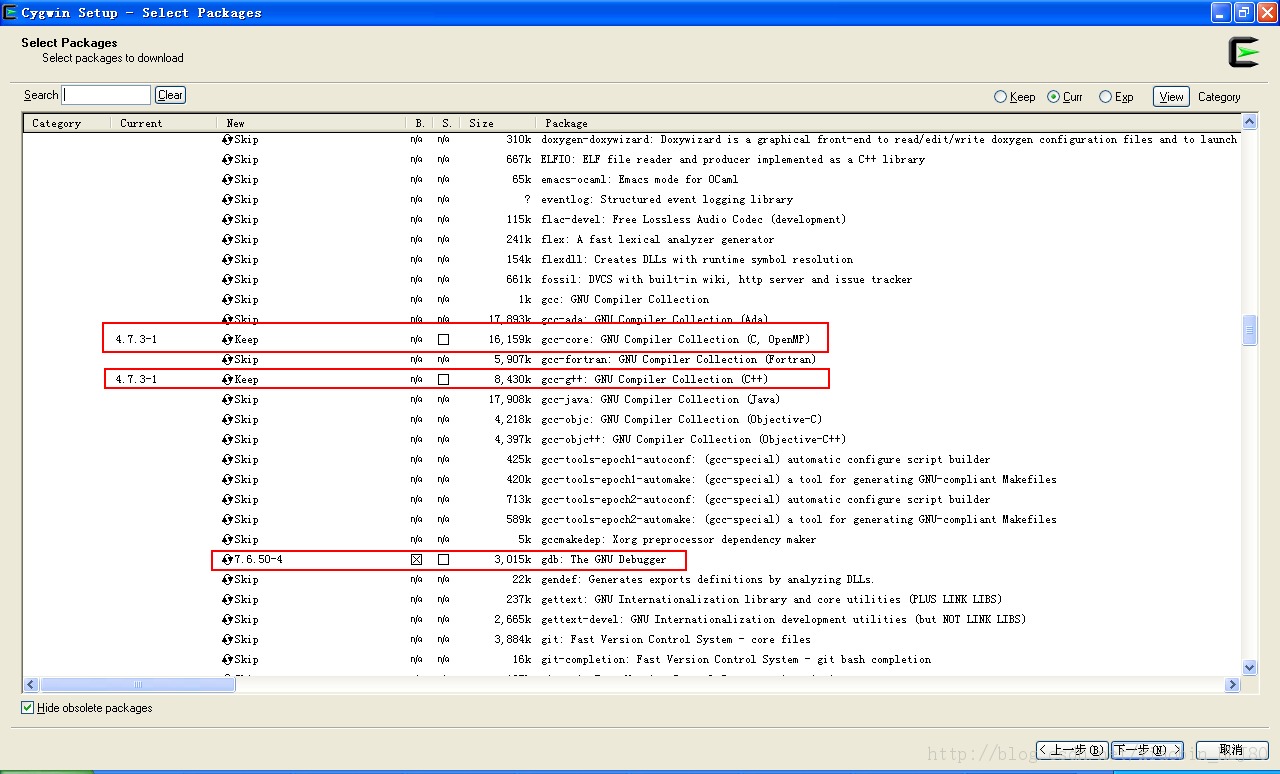Click the S. column header
This screenshot has height=774, width=1280.
(446, 123)
